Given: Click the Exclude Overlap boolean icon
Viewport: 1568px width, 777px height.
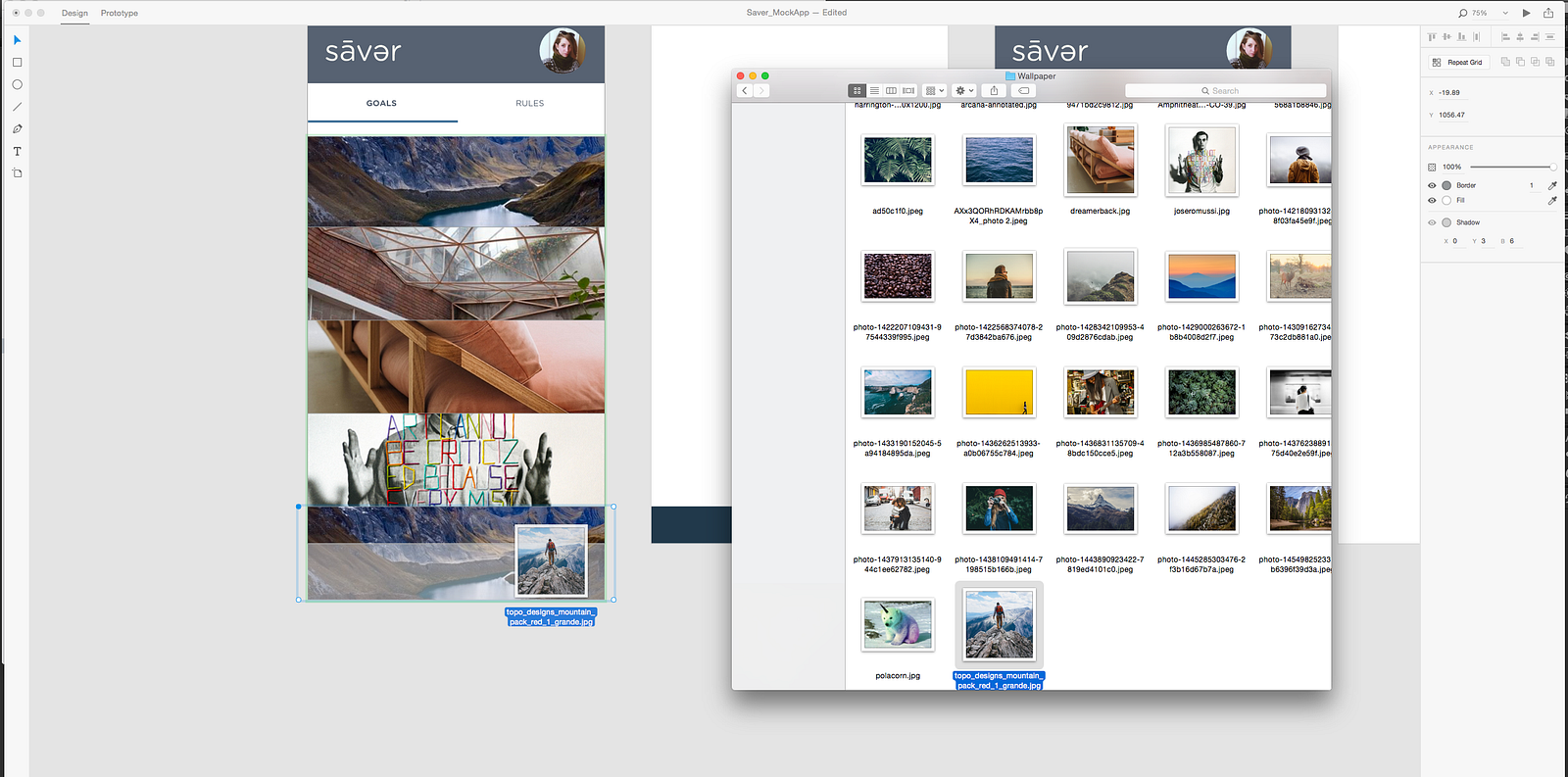Looking at the screenshot, I should pyautogui.click(x=1549, y=62).
